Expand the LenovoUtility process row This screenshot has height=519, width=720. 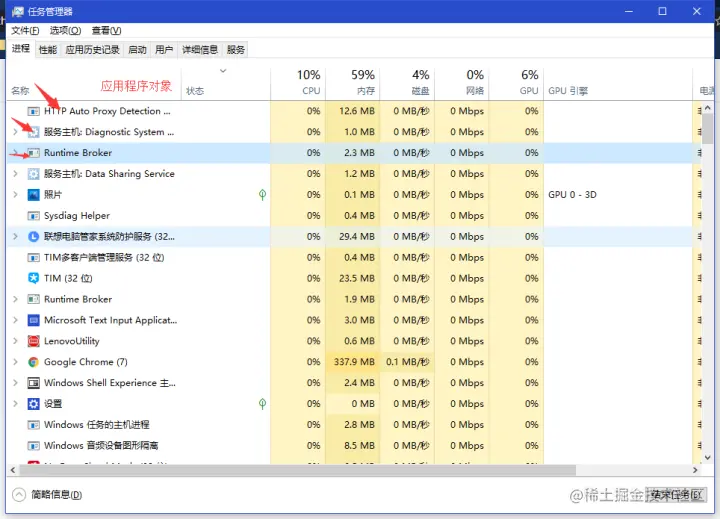(15, 341)
